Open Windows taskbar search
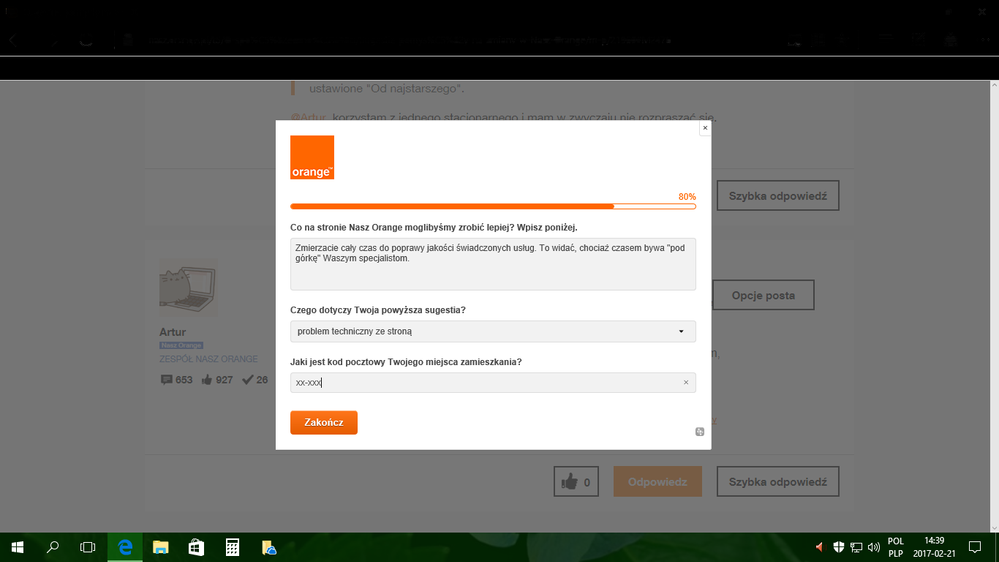Image resolution: width=999 pixels, height=562 pixels. tap(53, 547)
